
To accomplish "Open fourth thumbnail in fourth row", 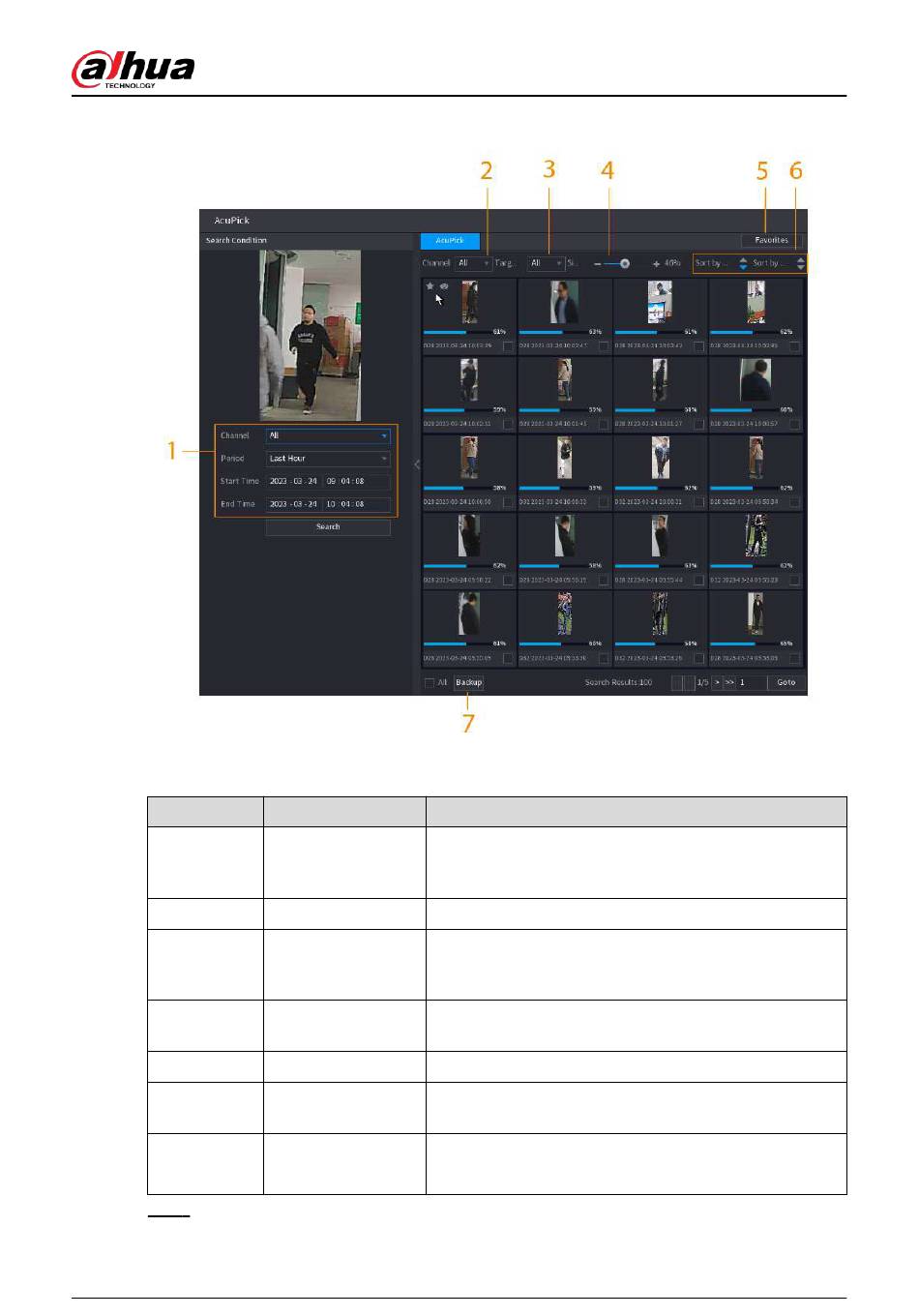I will point(756,536).
